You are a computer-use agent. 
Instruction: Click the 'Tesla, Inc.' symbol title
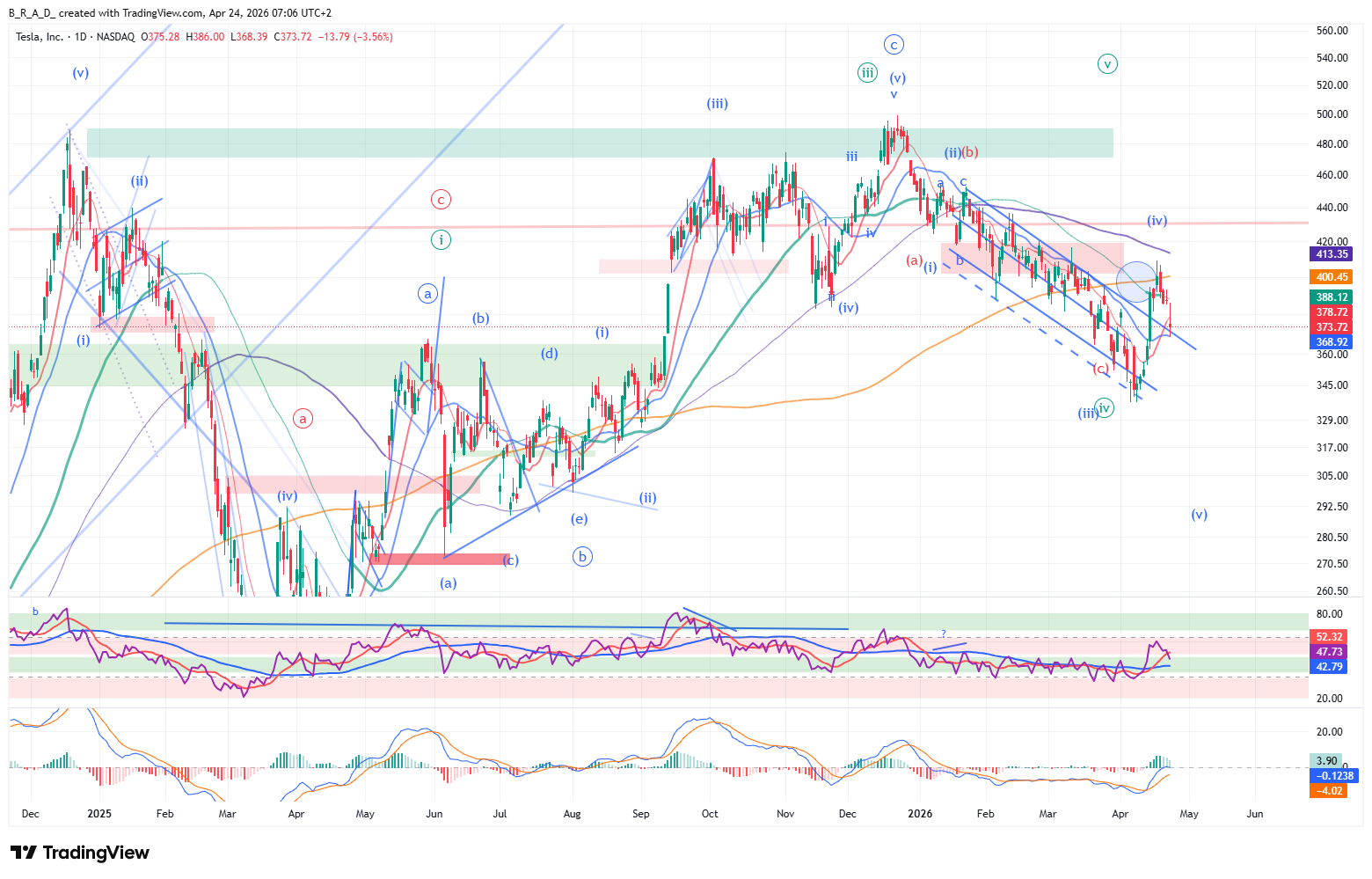click(40, 37)
